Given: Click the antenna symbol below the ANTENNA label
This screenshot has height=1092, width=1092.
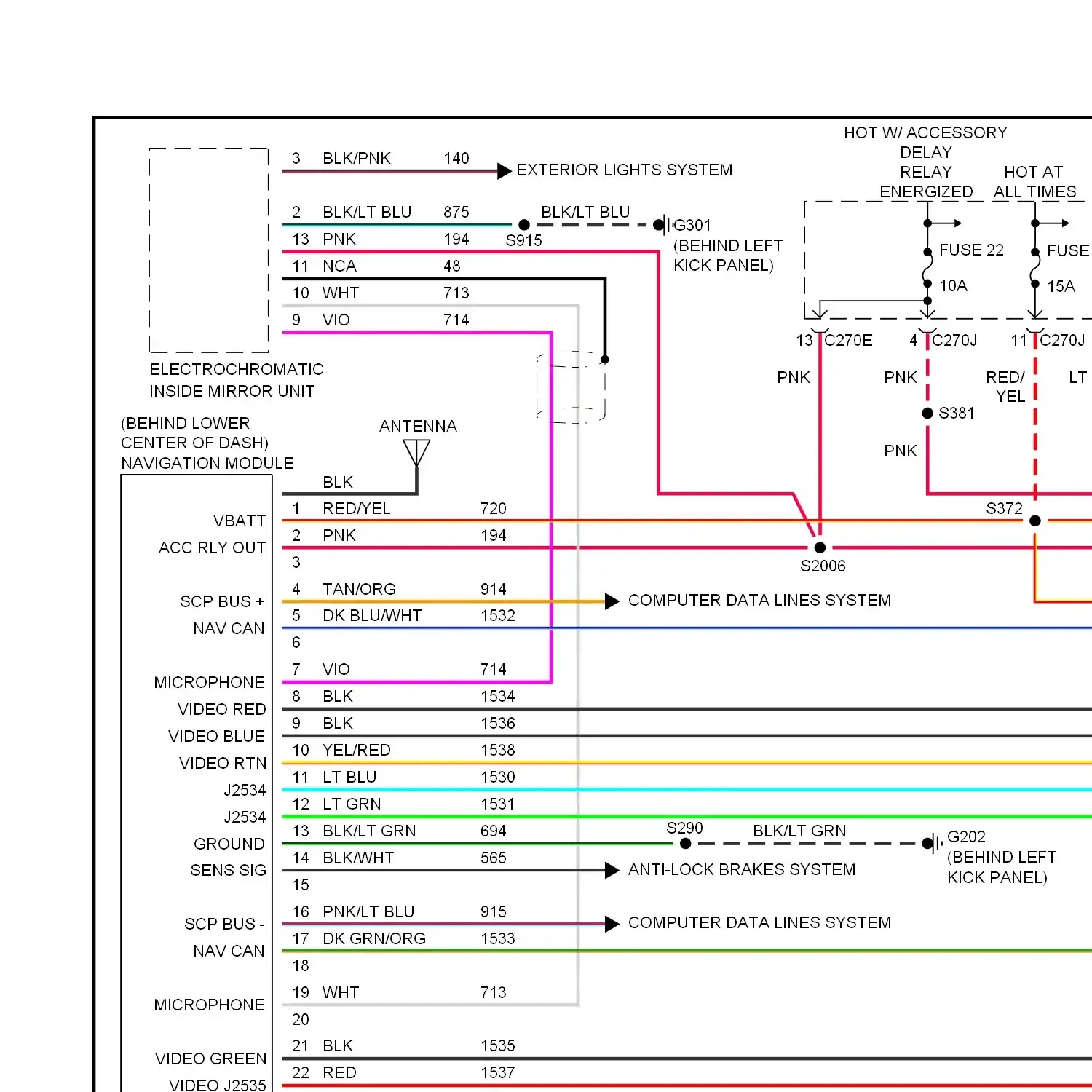Looking at the screenshot, I should tap(416, 454).
